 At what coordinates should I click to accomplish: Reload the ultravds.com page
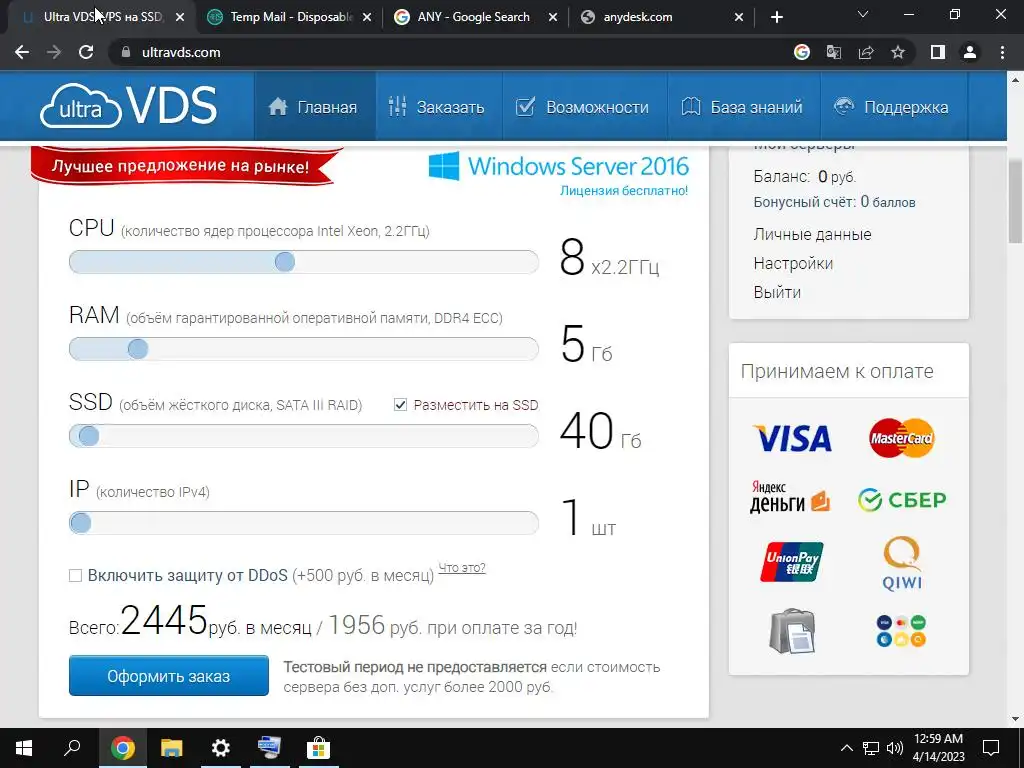(x=86, y=52)
